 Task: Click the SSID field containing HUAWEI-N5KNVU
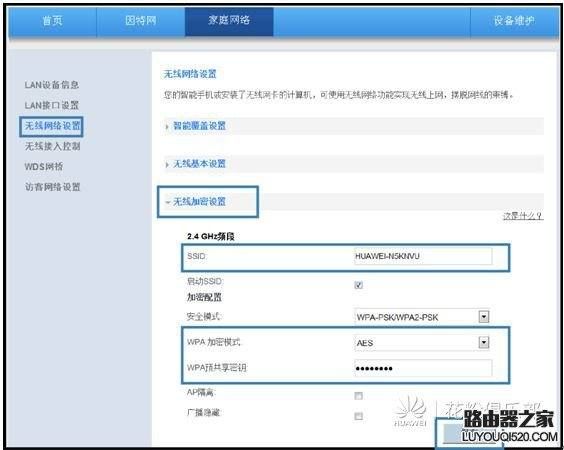pyautogui.click(x=423, y=256)
